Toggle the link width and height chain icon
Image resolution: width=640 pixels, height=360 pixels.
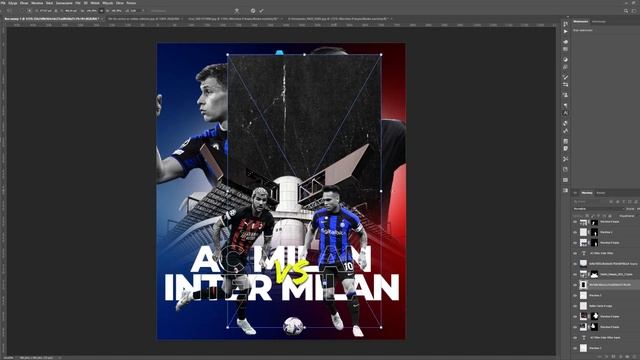tap(101, 11)
